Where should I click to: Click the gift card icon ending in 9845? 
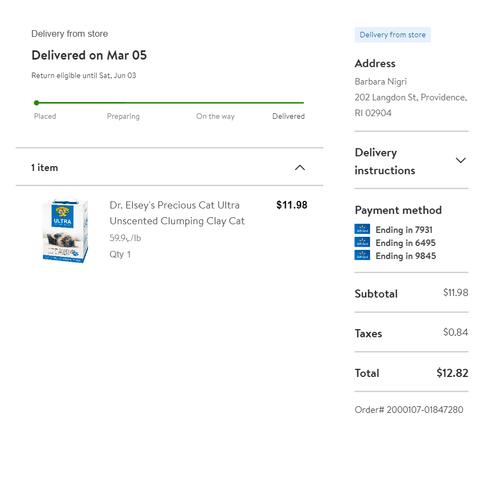(x=362, y=255)
